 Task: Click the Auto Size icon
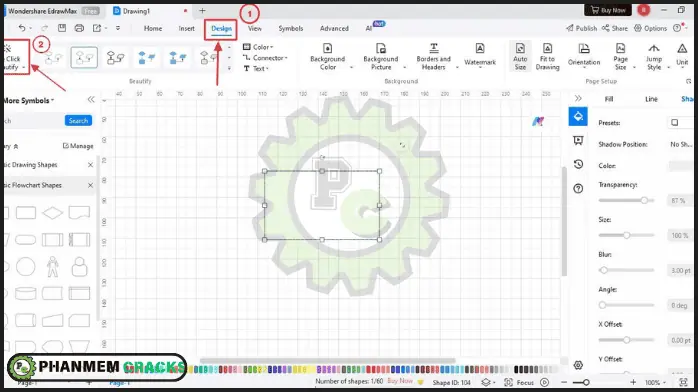(520, 48)
